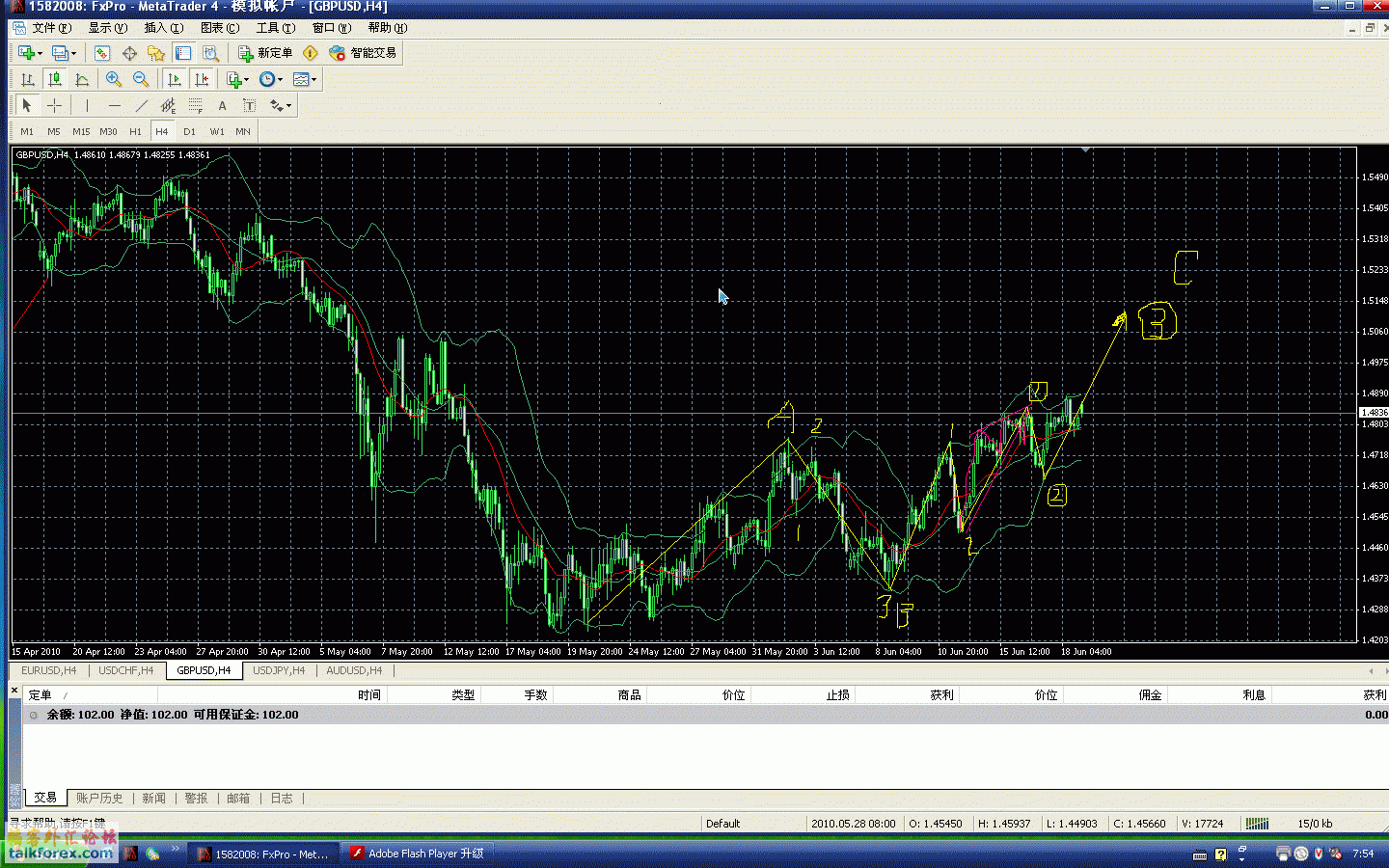Screen dimensions: 1389x868
Task: Switch chart to bar chart mode
Action: coord(28,79)
